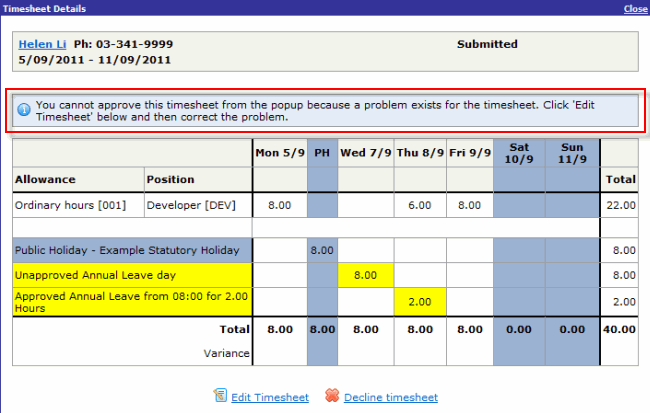Click the Edit Timesheet pencil icon
The width and height of the screenshot is (650, 413).
pos(221,397)
